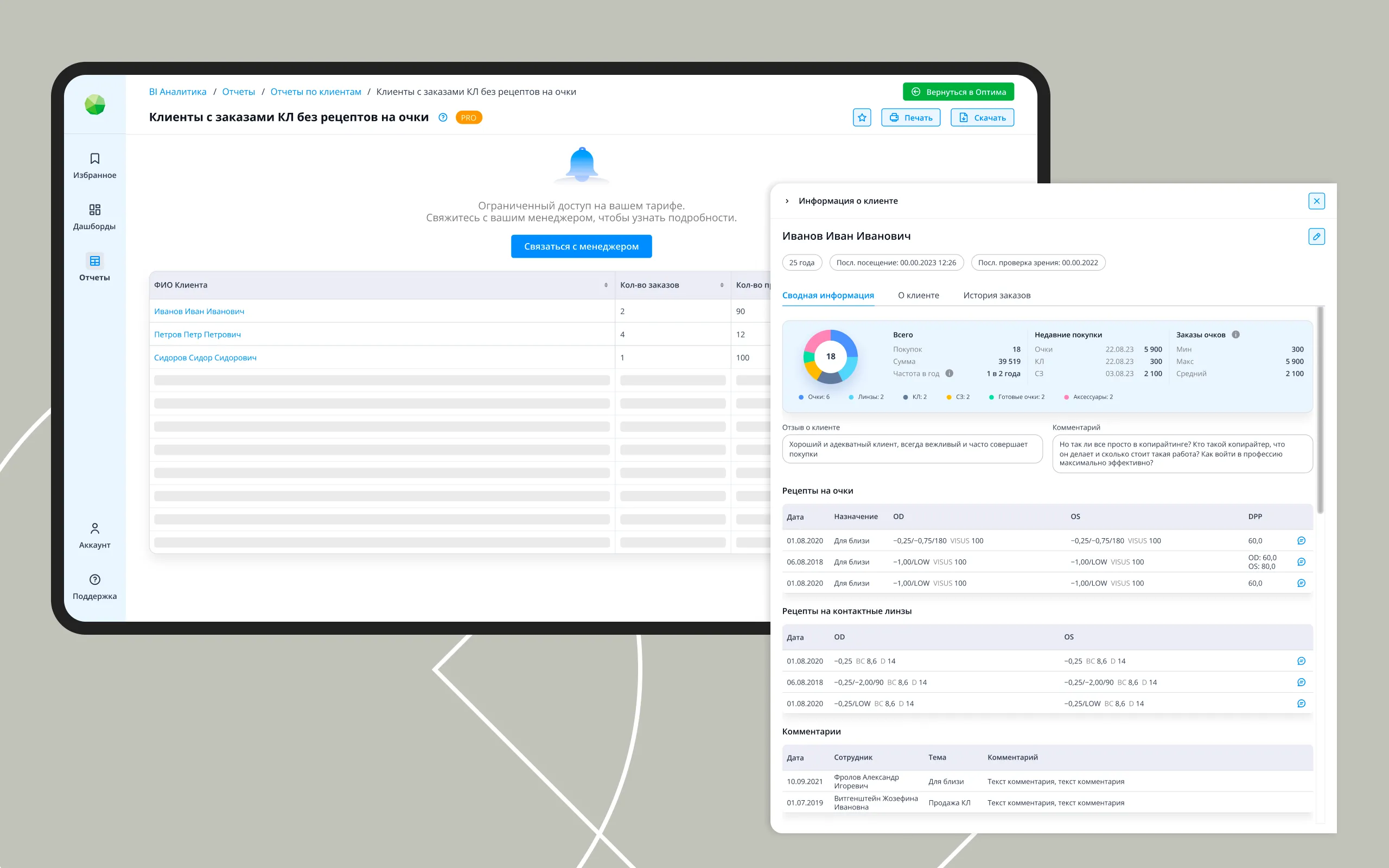Click Связаться с менеджером button

[x=581, y=246]
